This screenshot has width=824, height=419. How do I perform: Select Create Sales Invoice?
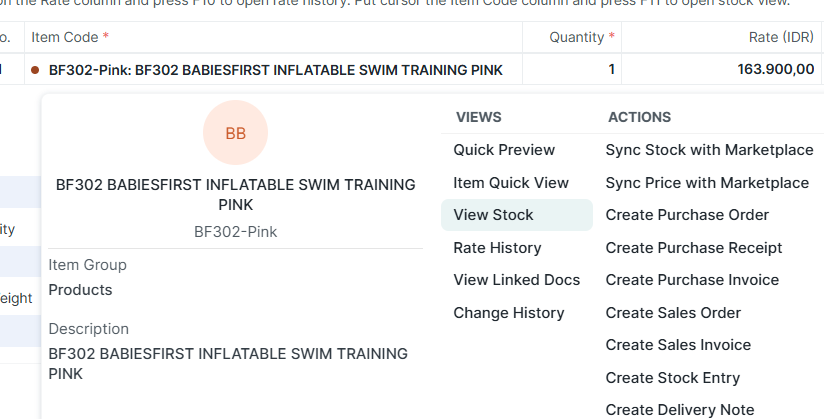[678, 345]
